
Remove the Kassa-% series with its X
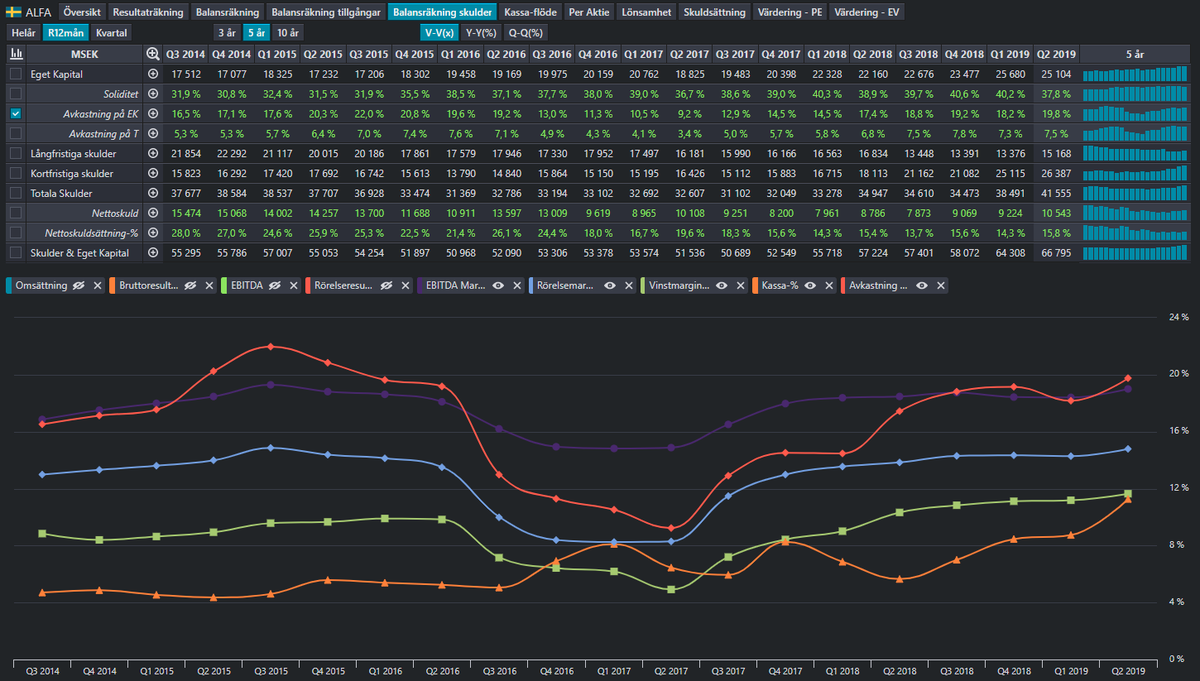pyautogui.click(x=830, y=285)
